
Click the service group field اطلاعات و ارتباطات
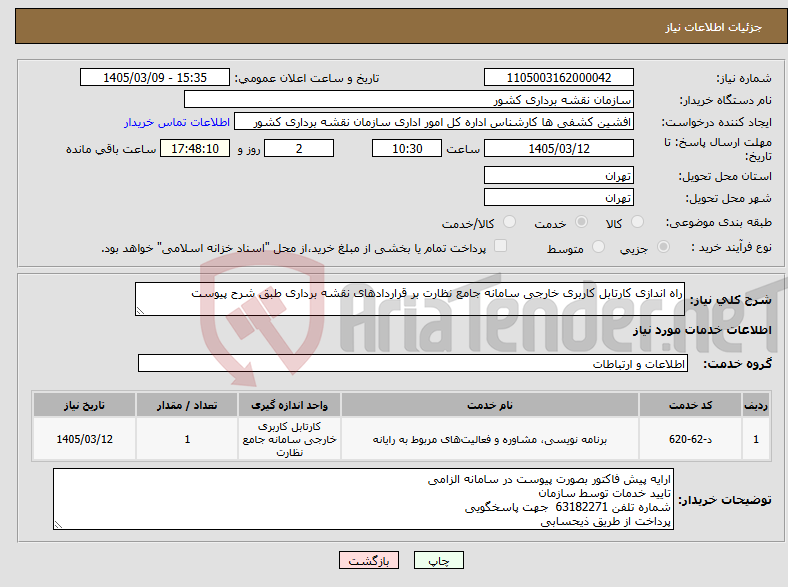413,363
